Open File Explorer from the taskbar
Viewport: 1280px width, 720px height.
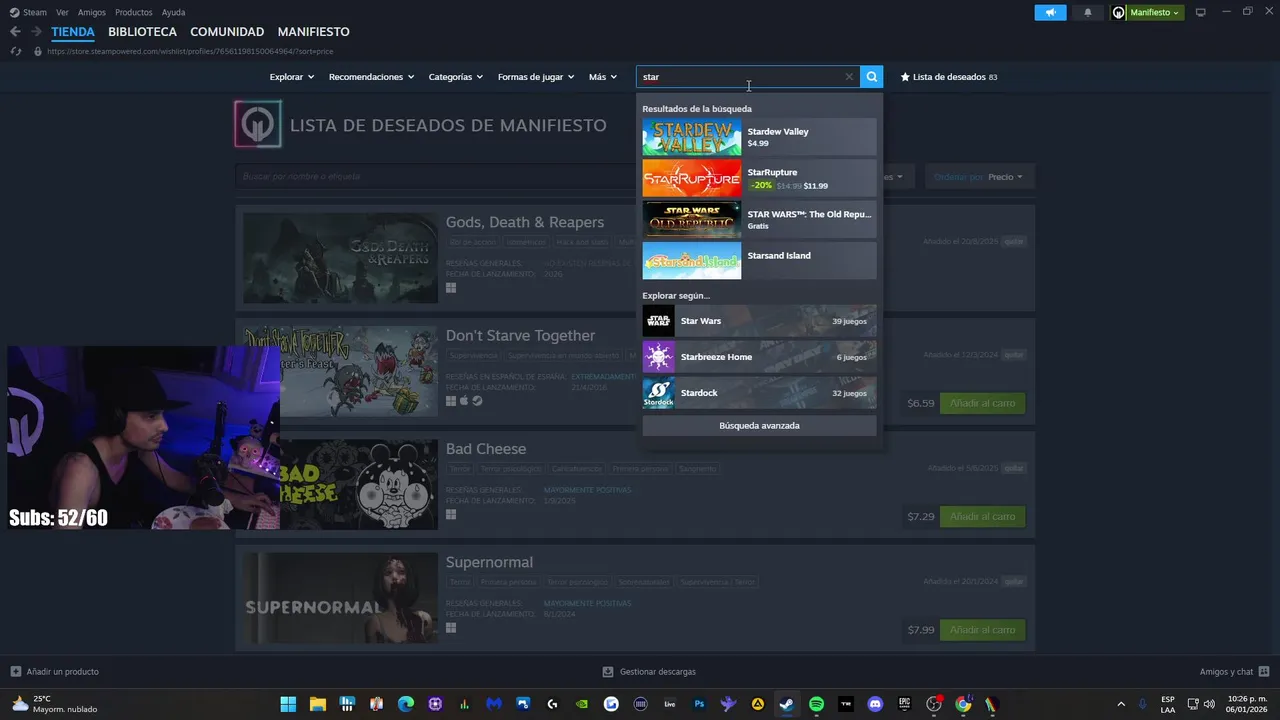[318, 704]
